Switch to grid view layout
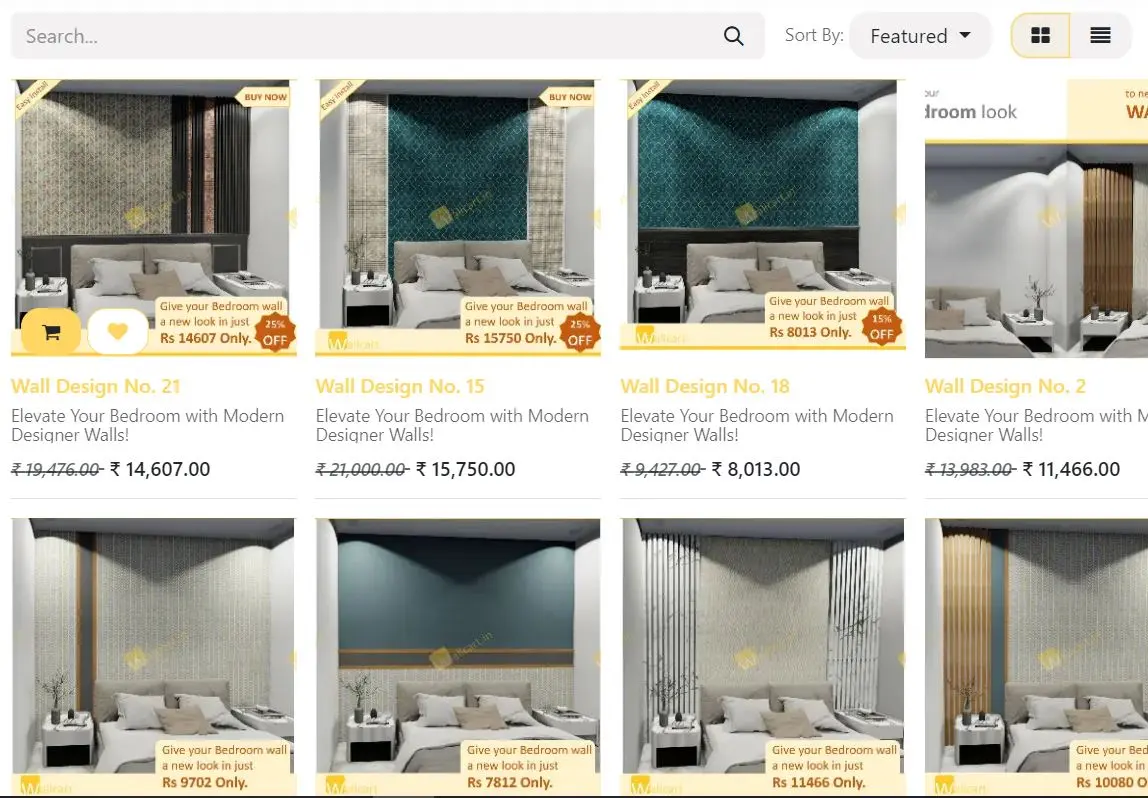 click(1040, 35)
